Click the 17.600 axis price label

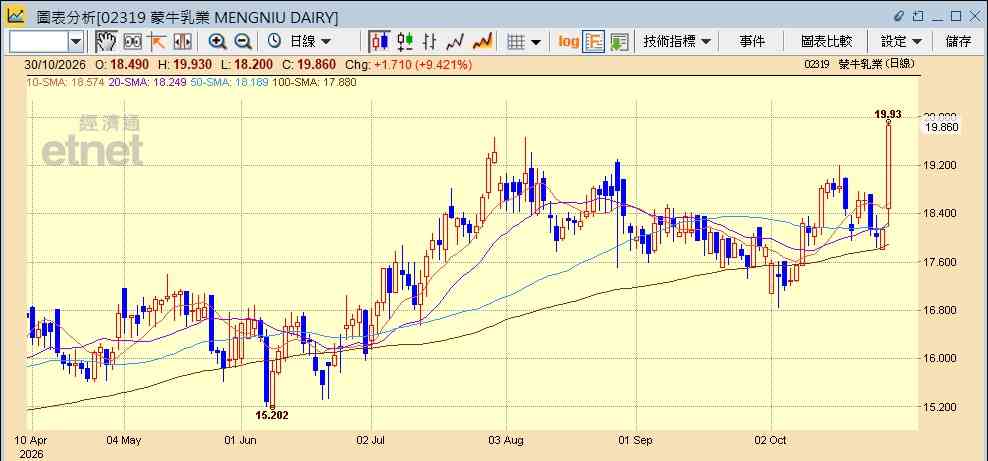click(940, 262)
